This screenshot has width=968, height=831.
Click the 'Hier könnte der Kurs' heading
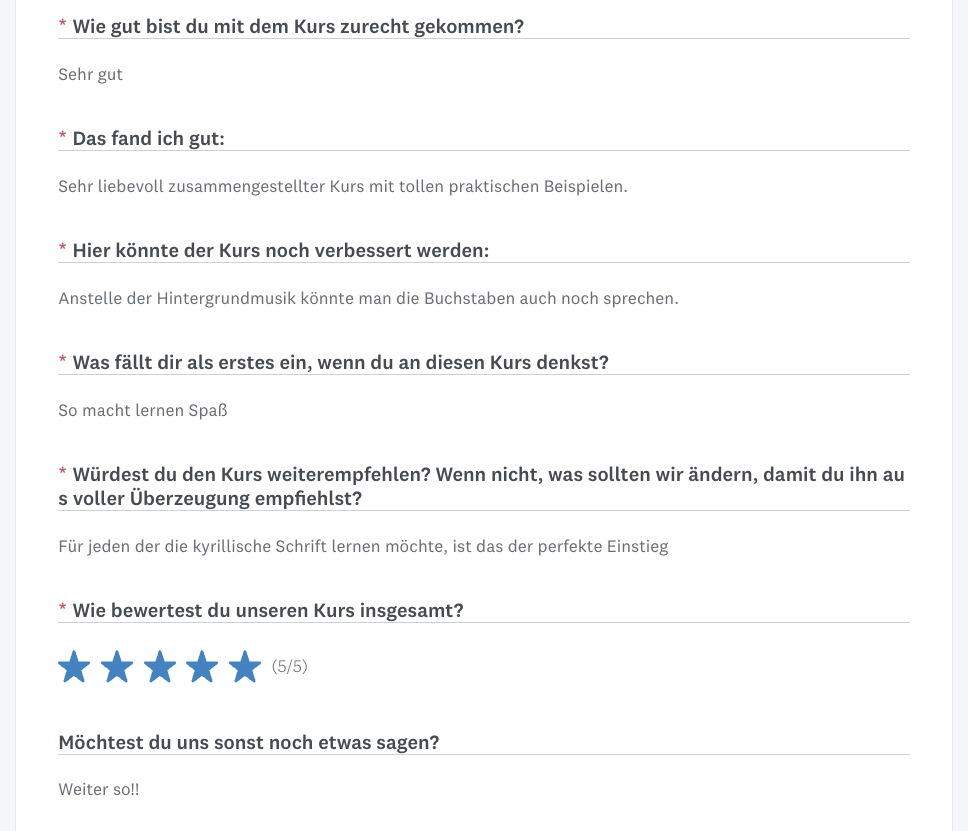click(x=281, y=250)
